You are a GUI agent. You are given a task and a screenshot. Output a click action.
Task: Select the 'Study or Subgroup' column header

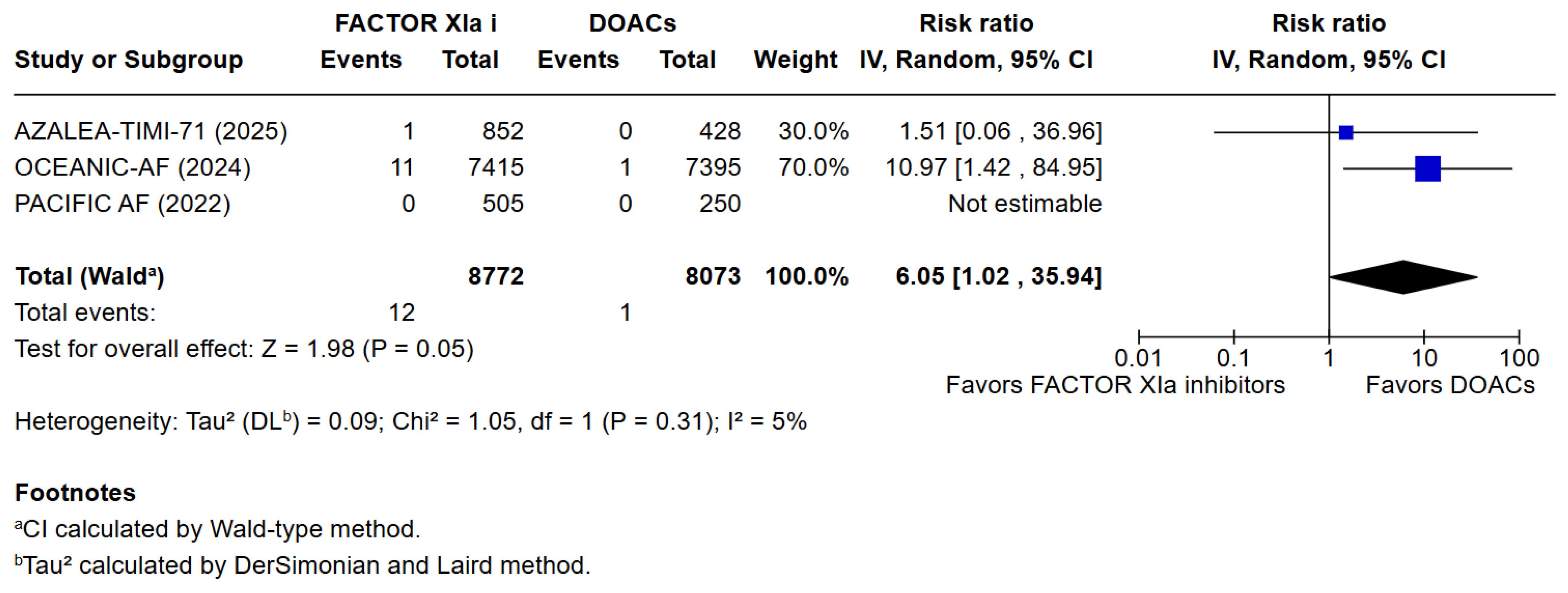click(x=129, y=60)
